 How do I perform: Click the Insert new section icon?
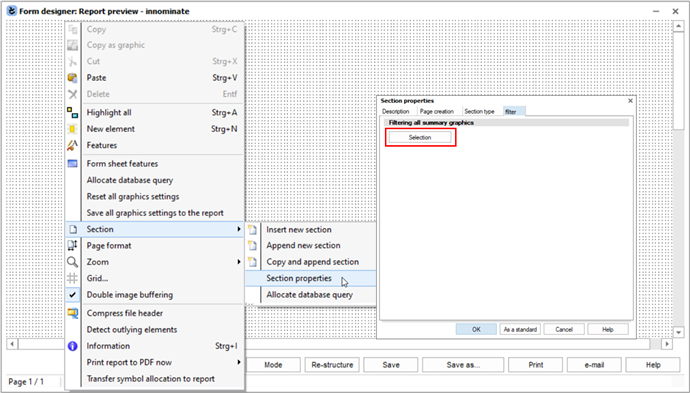click(x=252, y=229)
